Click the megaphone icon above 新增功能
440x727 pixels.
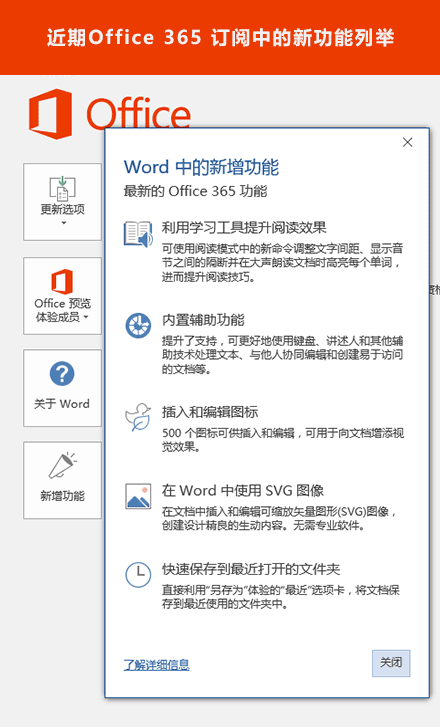point(63,466)
